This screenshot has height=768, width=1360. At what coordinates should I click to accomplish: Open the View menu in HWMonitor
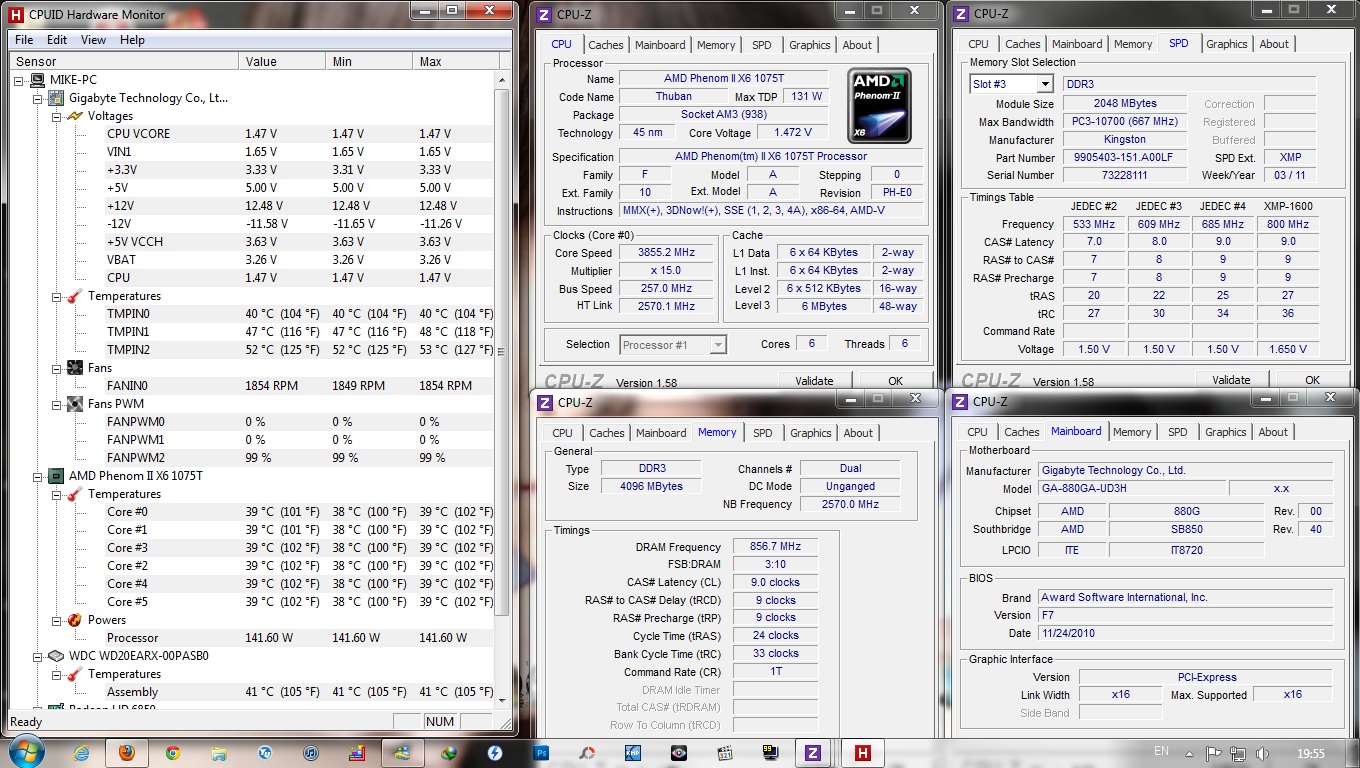click(93, 40)
